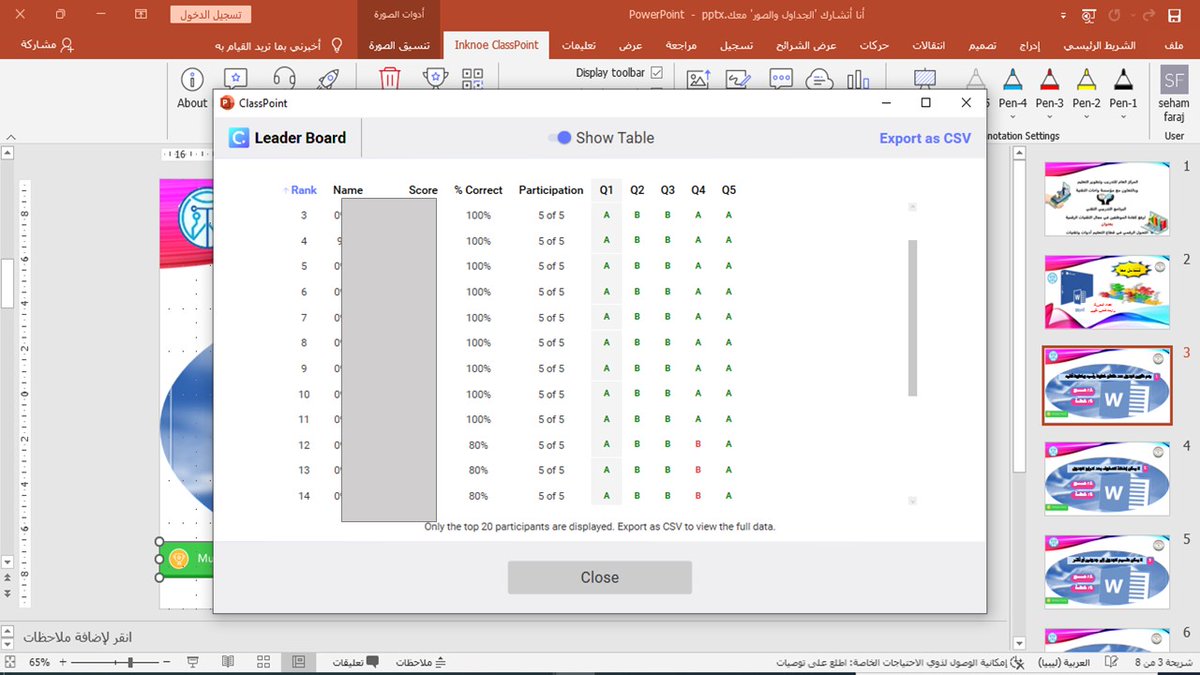Select slide 4 thumbnail in slide panel
1200x675 pixels.
[x=1105, y=480]
